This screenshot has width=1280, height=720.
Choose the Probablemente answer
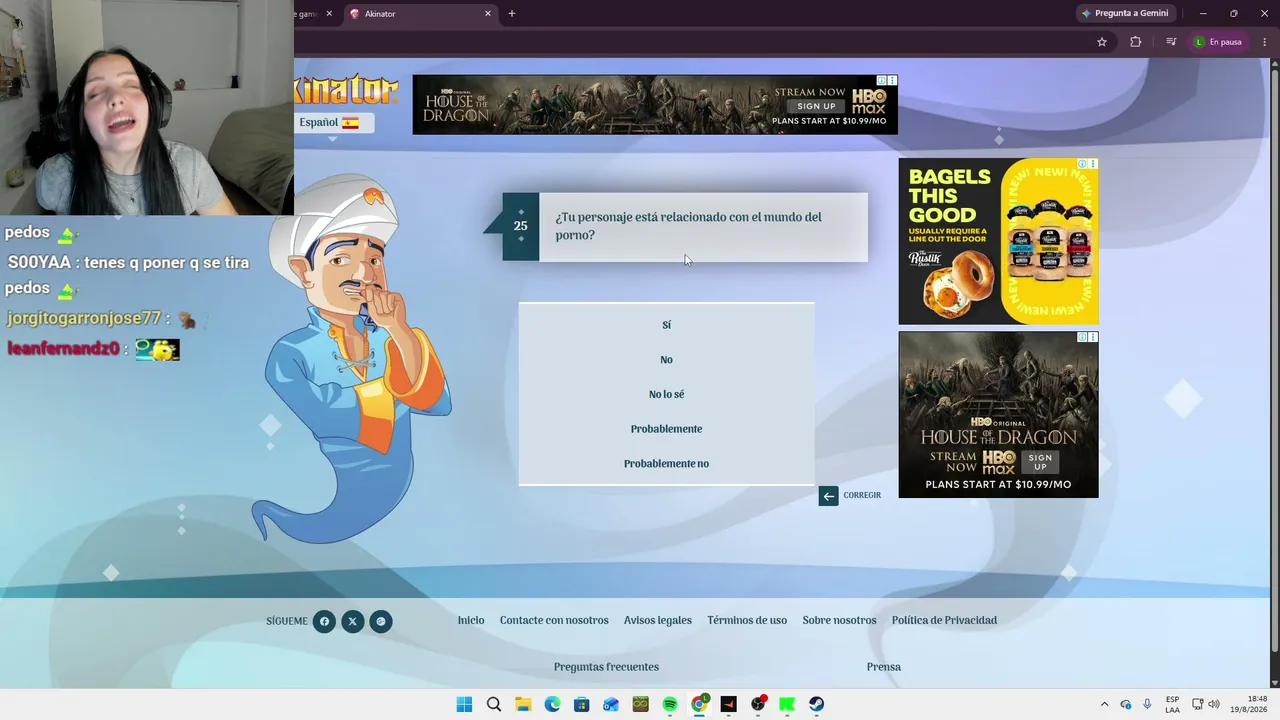666,429
